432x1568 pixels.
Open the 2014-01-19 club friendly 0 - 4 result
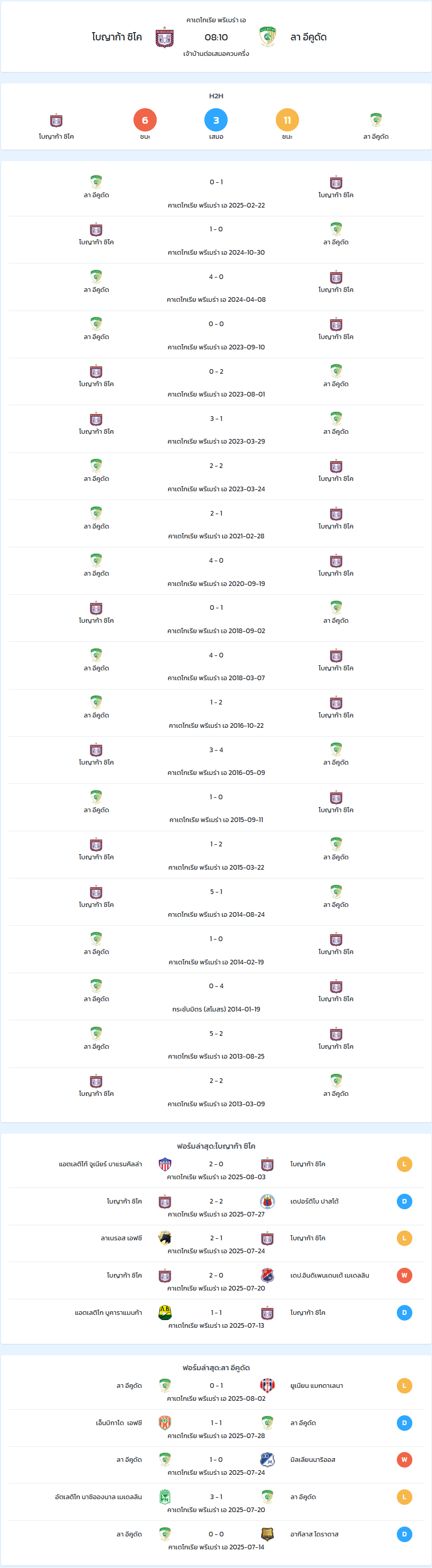click(x=216, y=997)
